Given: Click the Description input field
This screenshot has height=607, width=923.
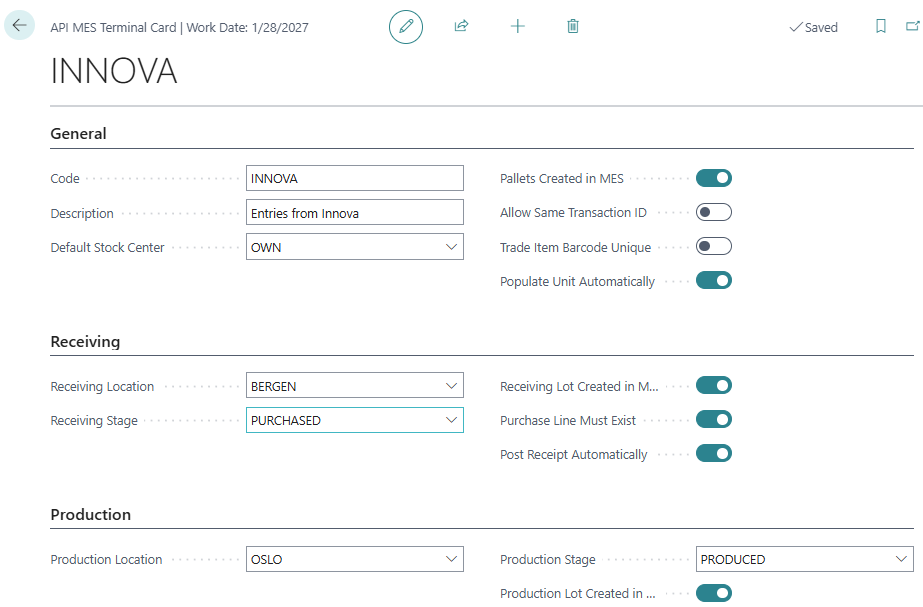Looking at the screenshot, I should tap(355, 213).
